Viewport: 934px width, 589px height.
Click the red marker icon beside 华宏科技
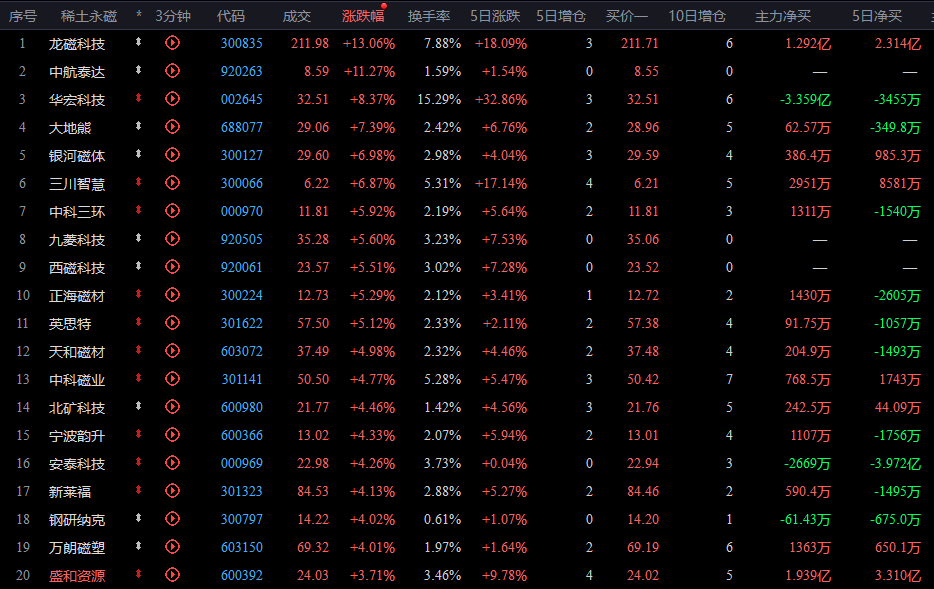pyautogui.click(x=138, y=98)
